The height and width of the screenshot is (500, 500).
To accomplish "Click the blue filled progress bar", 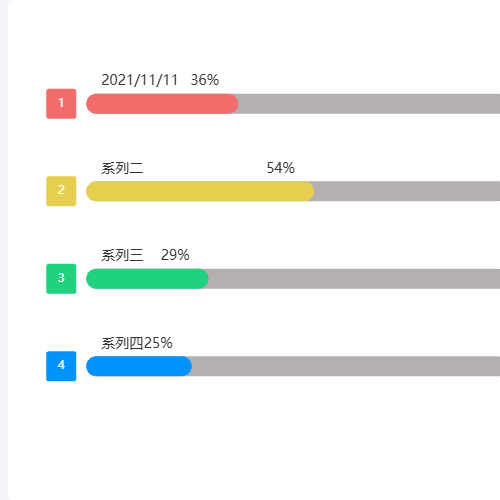I will coord(139,366).
